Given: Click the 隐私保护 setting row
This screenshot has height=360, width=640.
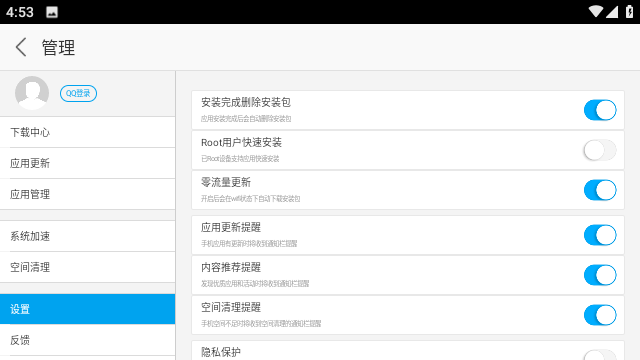Looking at the screenshot, I should [x=408, y=351].
